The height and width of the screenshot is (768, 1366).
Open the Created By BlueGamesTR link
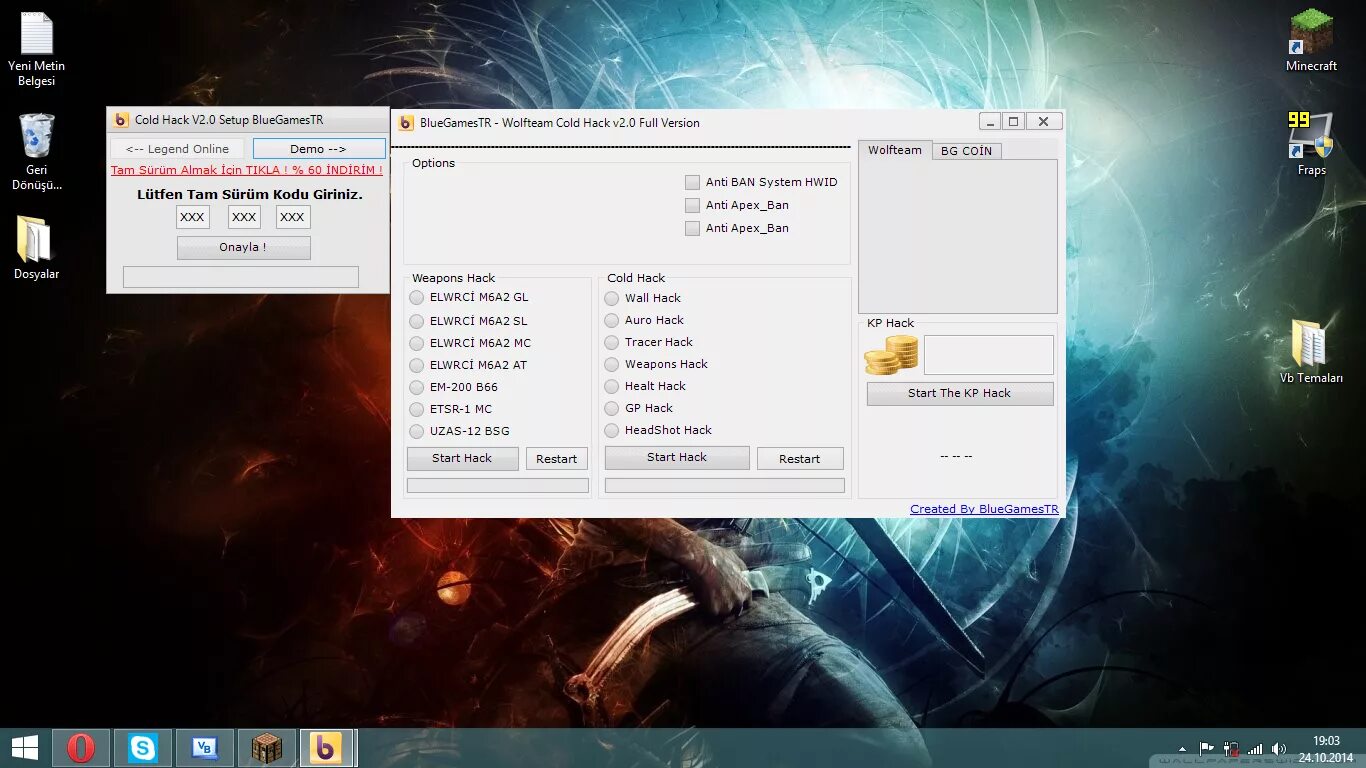[x=984, y=509]
